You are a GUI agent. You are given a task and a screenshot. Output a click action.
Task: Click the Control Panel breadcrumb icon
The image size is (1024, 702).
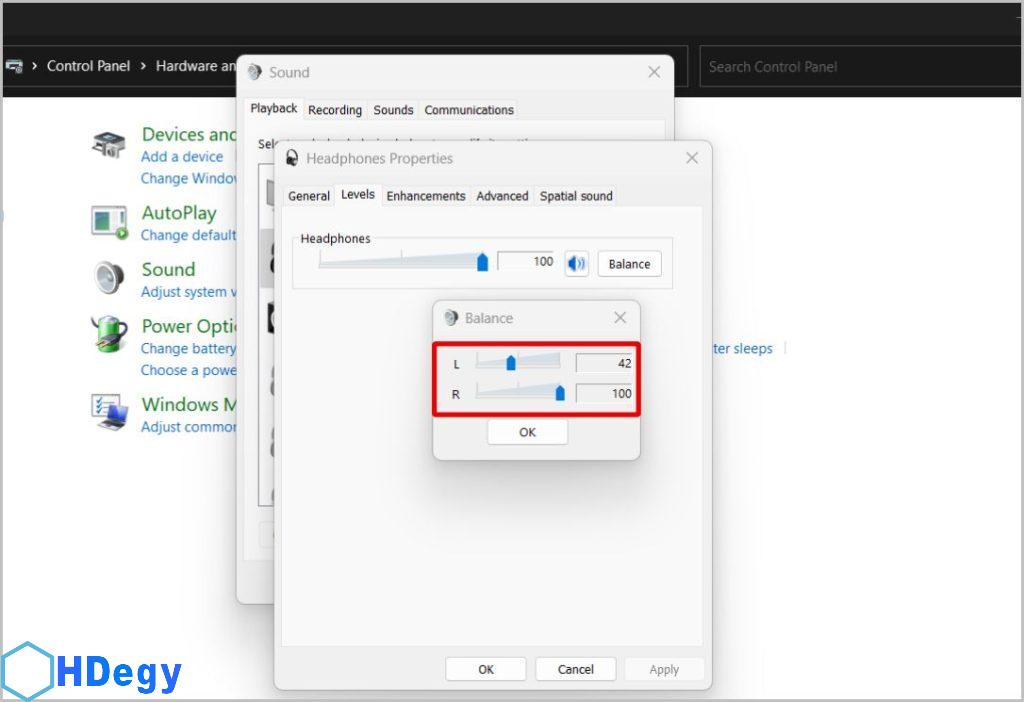(14, 66)
